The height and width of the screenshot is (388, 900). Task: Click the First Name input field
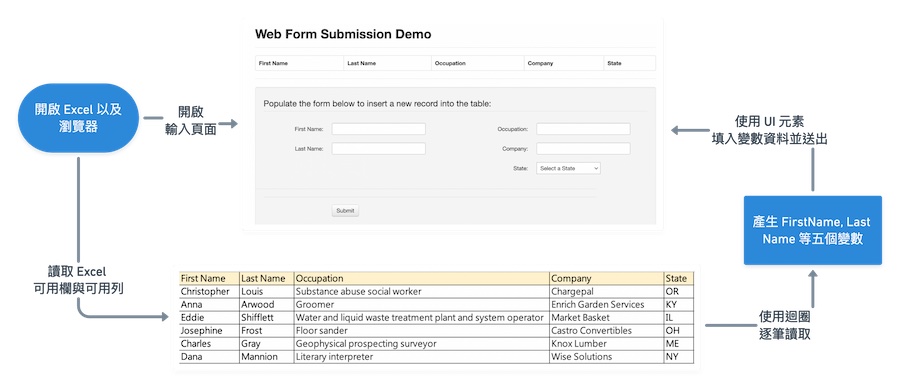378,129
